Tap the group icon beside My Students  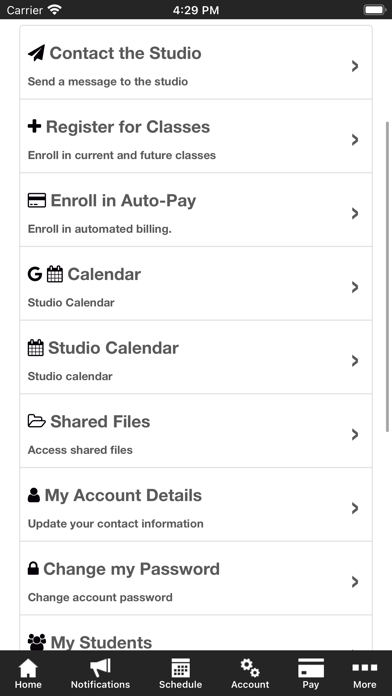click(x=37, y=642)
